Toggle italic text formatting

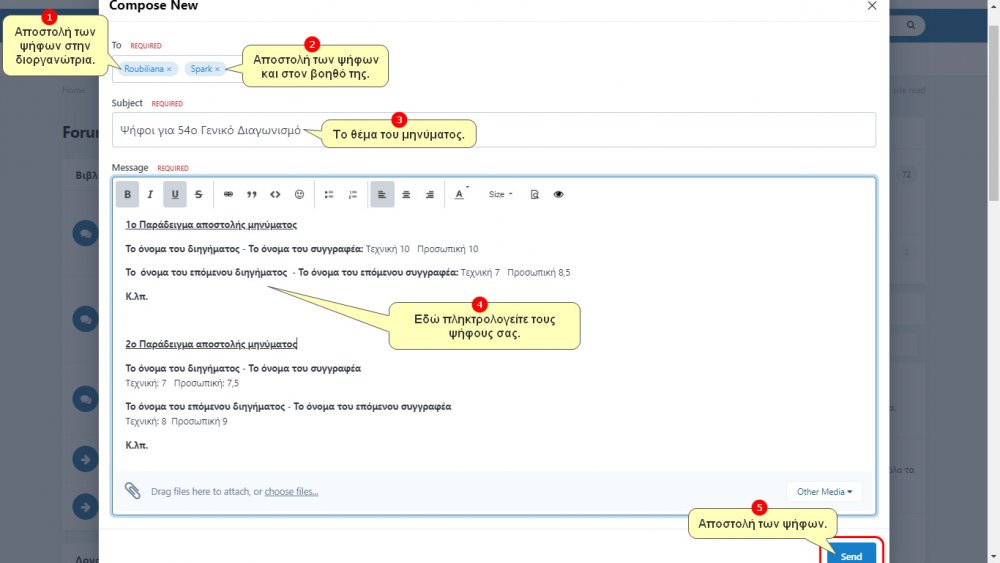[x=150, y=194]
